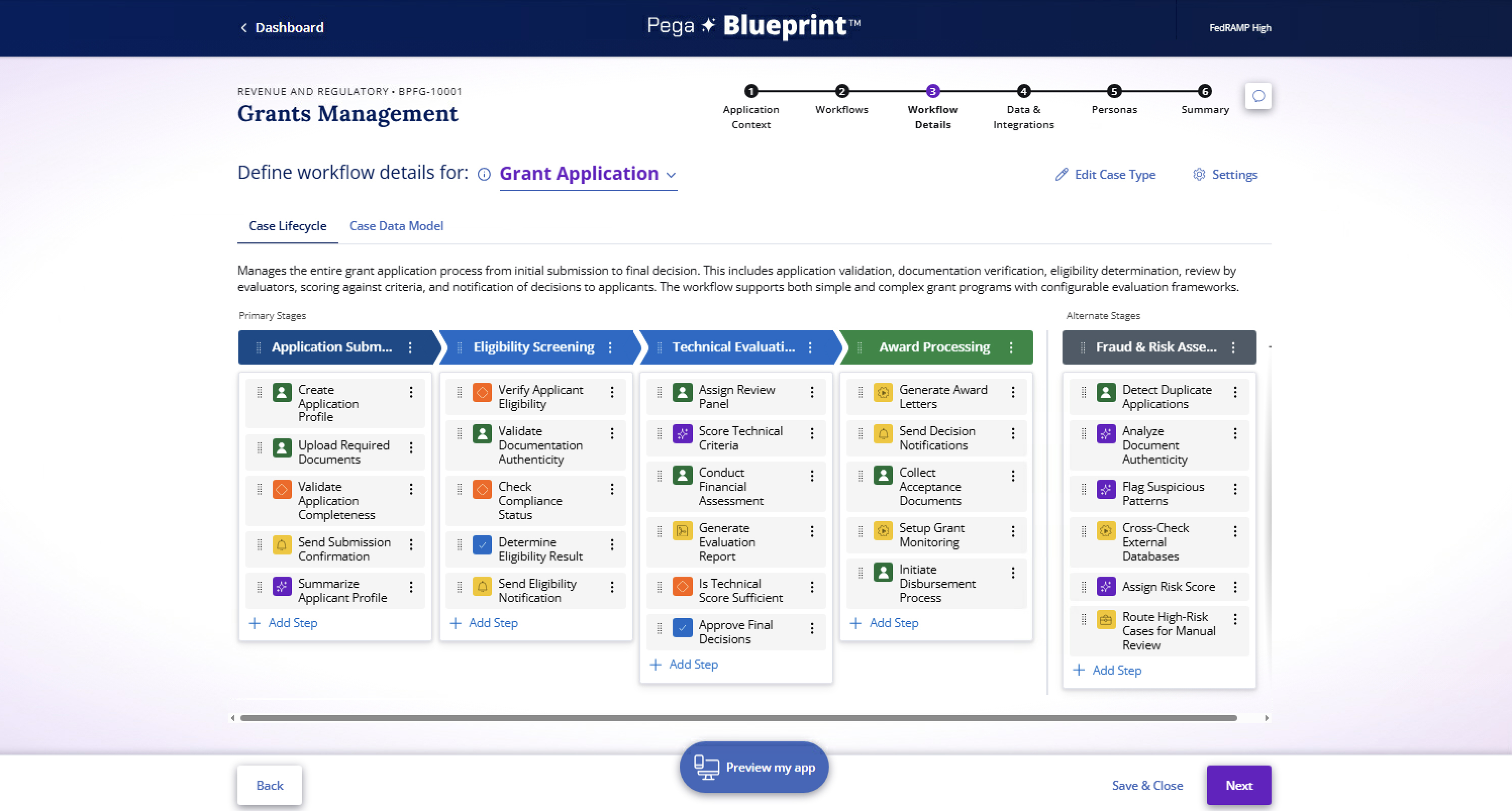Click the bell icon on Send Decision Notifications

pos(883,434)
